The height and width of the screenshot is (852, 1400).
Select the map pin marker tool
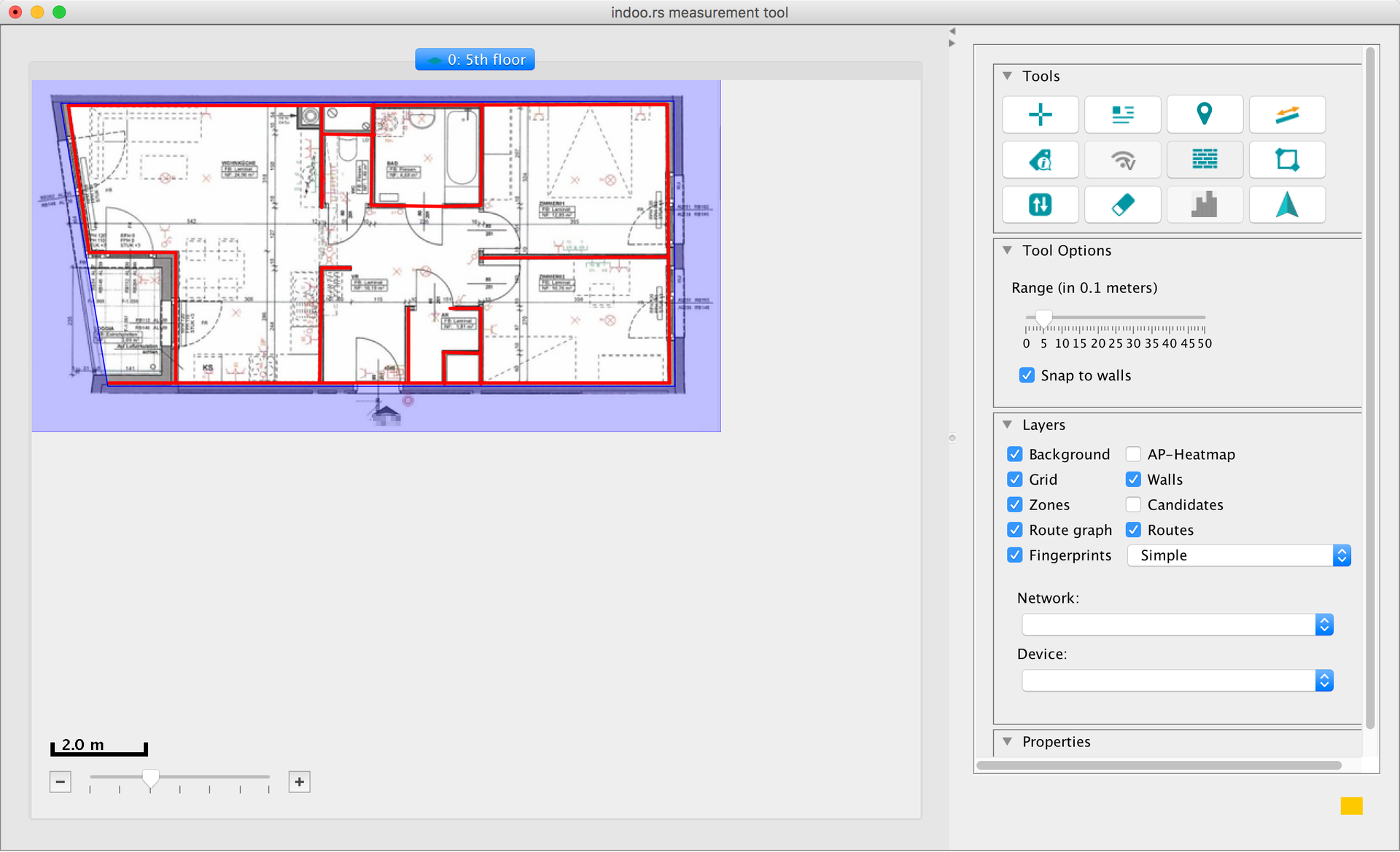[1204, 114]
